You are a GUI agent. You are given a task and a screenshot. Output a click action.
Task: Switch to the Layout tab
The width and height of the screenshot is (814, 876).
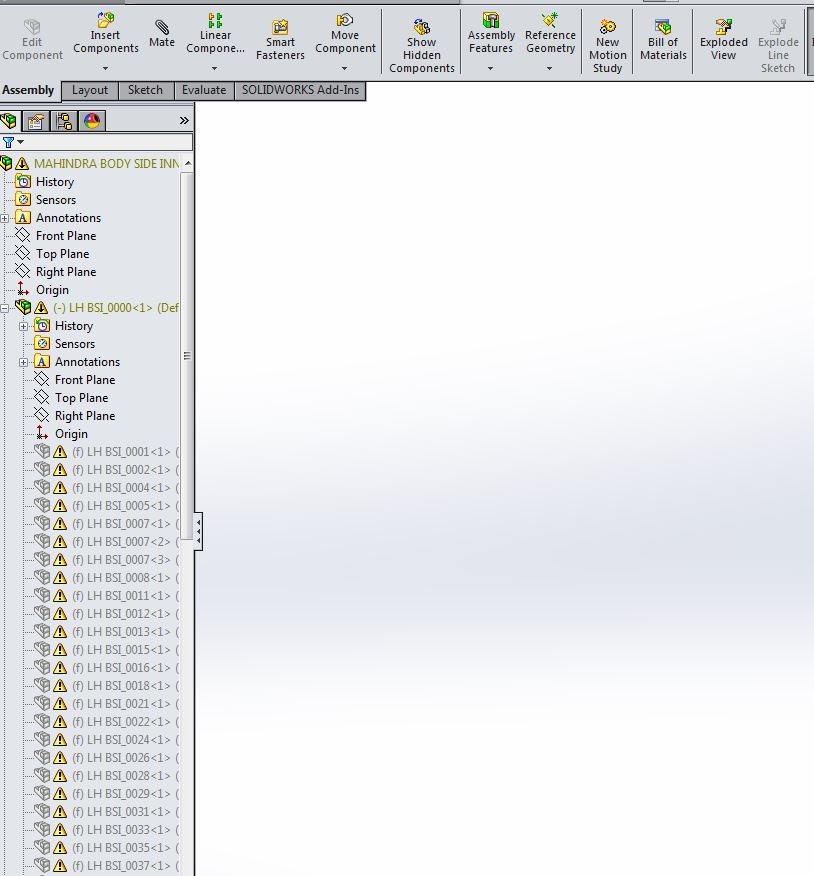click(x=90, y=90)
